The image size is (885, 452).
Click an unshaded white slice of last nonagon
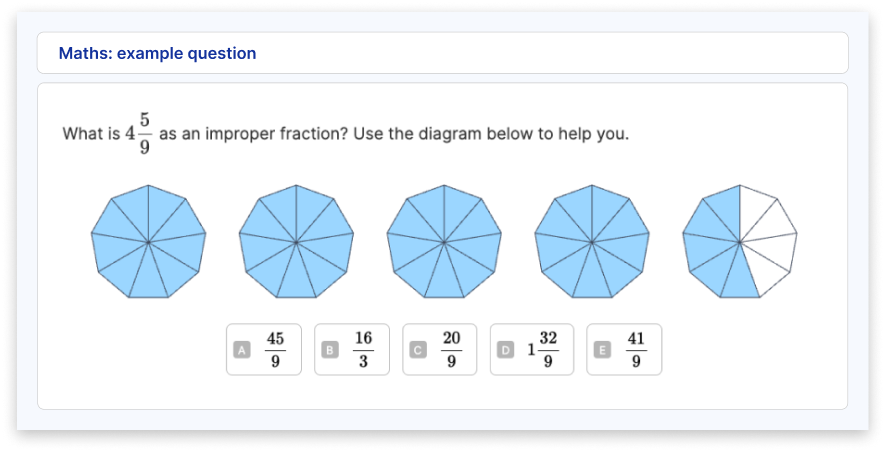click(x=772, y=226)
